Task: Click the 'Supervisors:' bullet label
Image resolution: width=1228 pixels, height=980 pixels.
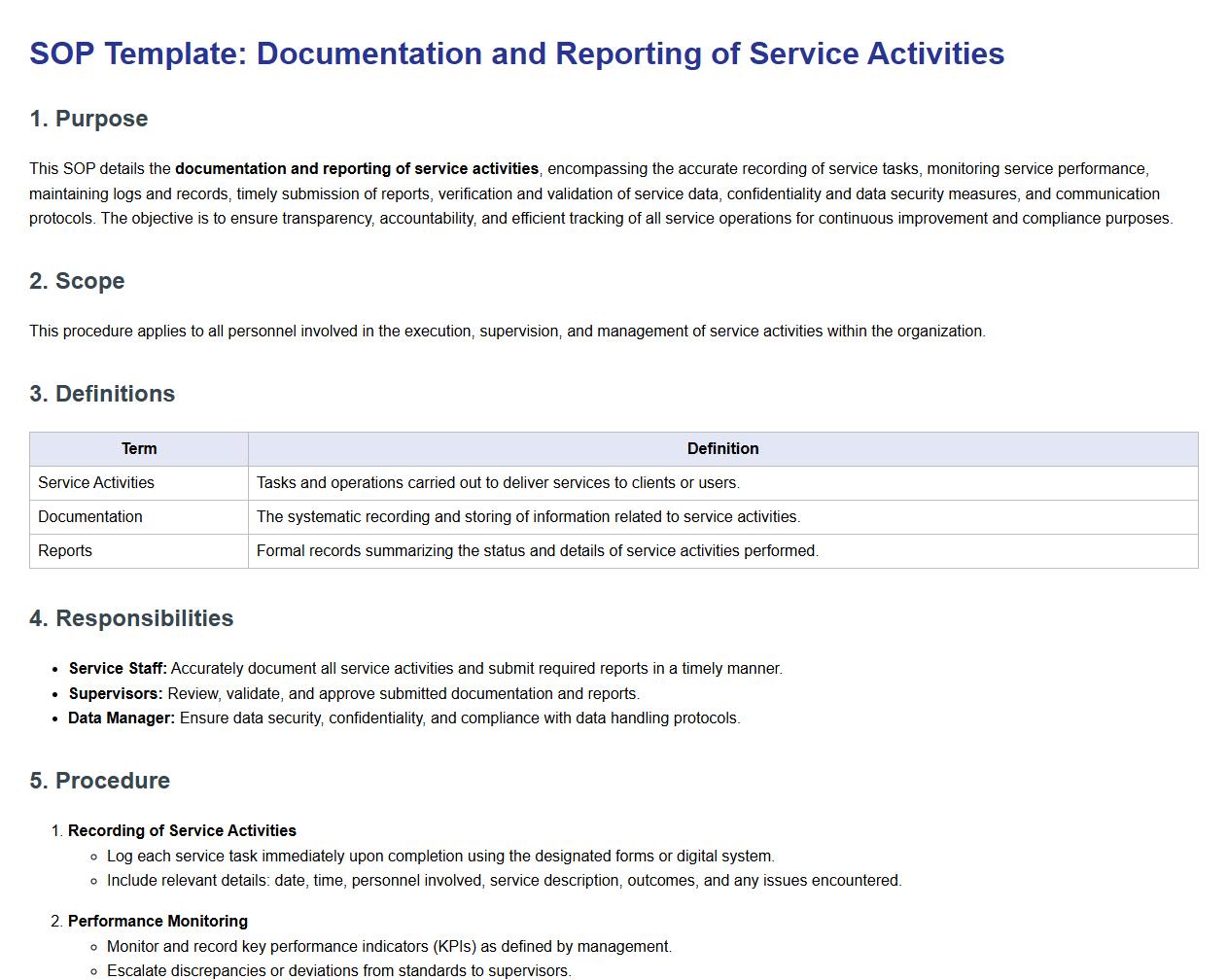Action: coord(116,694)
